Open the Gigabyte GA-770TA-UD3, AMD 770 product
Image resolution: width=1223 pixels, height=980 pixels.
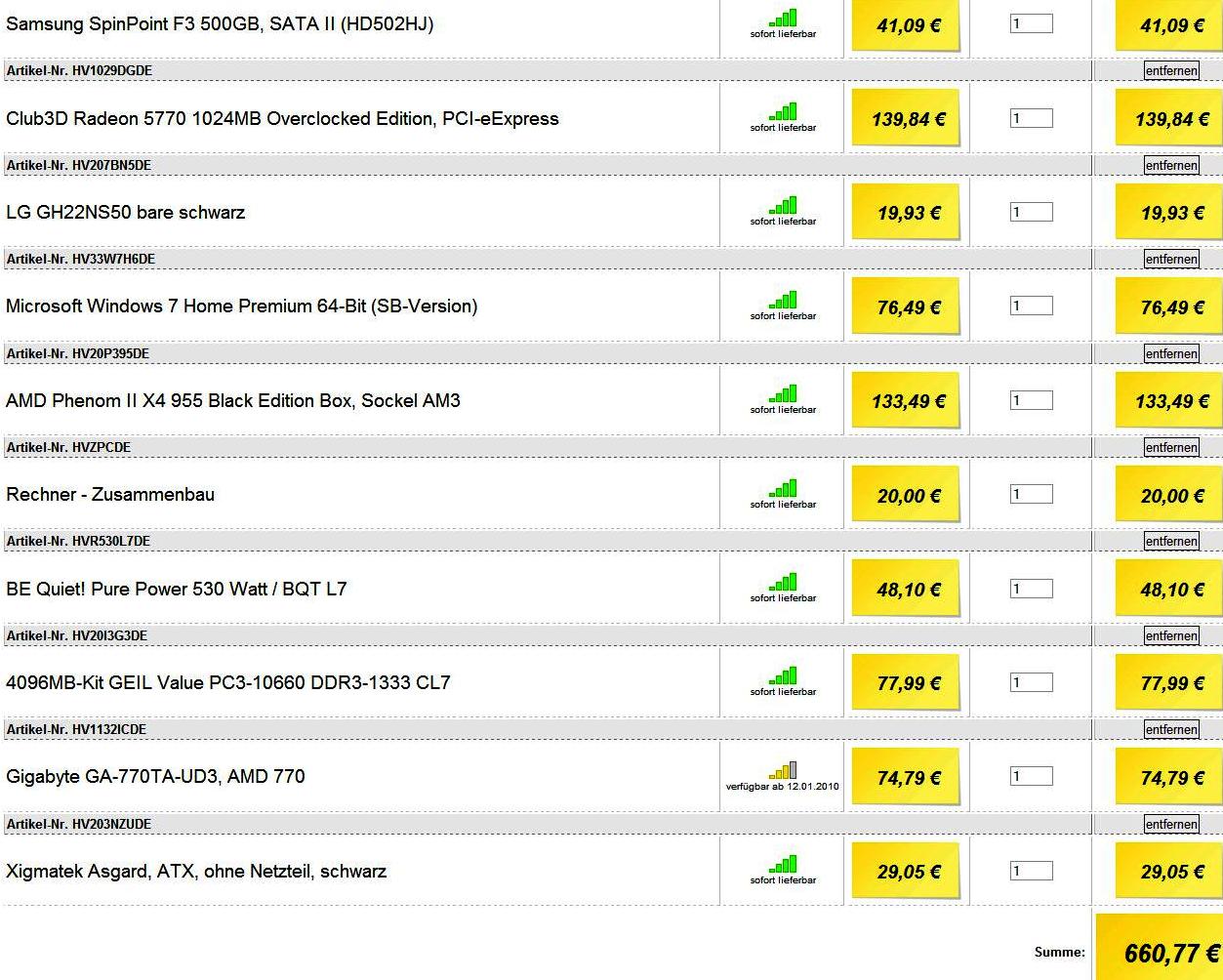point(155,777)
